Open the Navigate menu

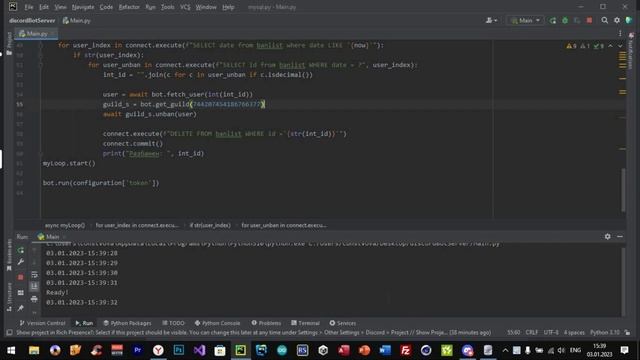[x=83, y=7]
